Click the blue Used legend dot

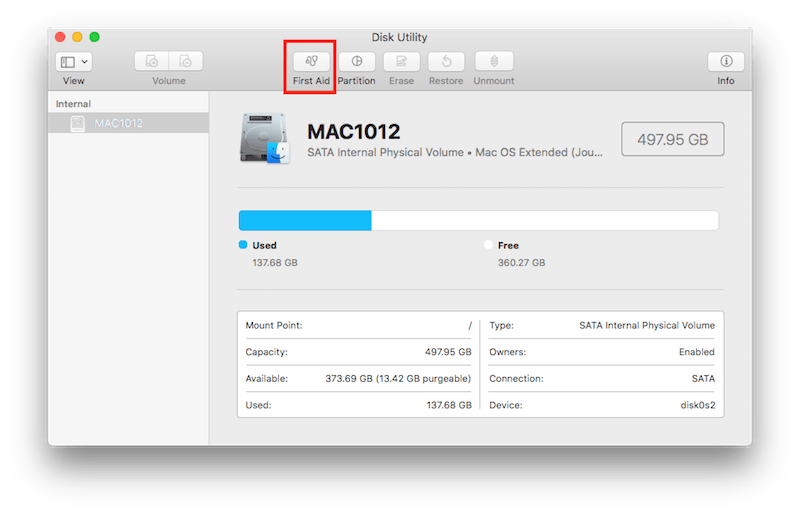[x=243, y=244]
